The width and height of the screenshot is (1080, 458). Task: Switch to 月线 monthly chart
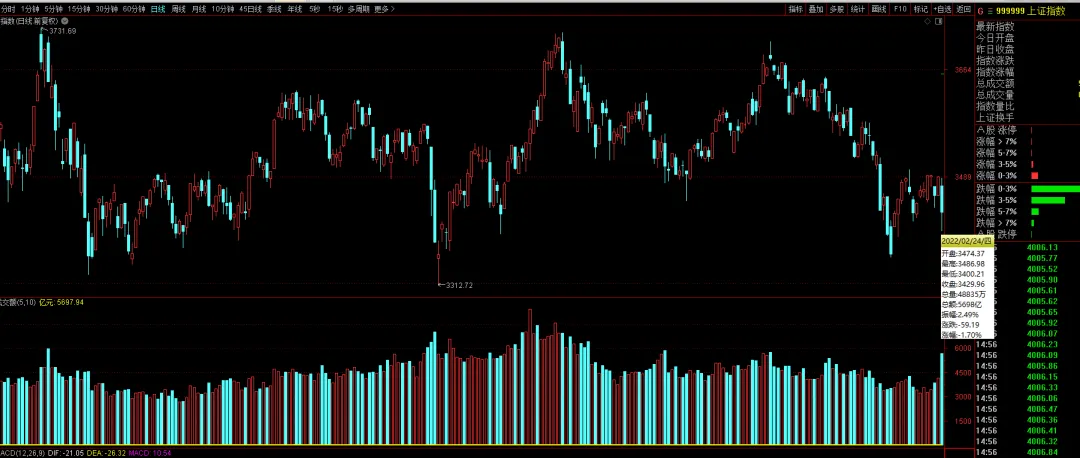(199, 9)
